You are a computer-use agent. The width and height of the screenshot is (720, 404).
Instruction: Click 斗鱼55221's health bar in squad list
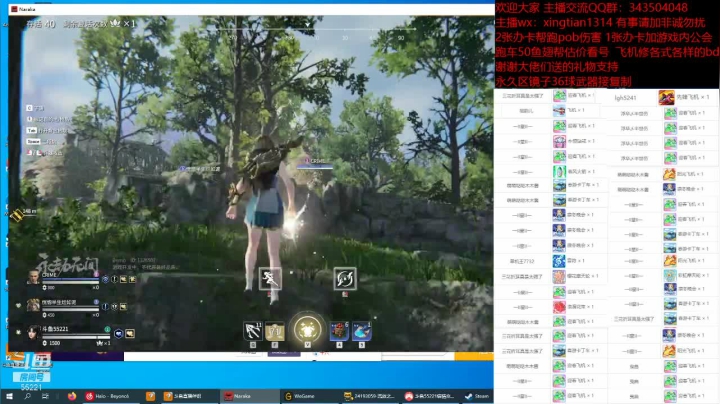(76, 337)
